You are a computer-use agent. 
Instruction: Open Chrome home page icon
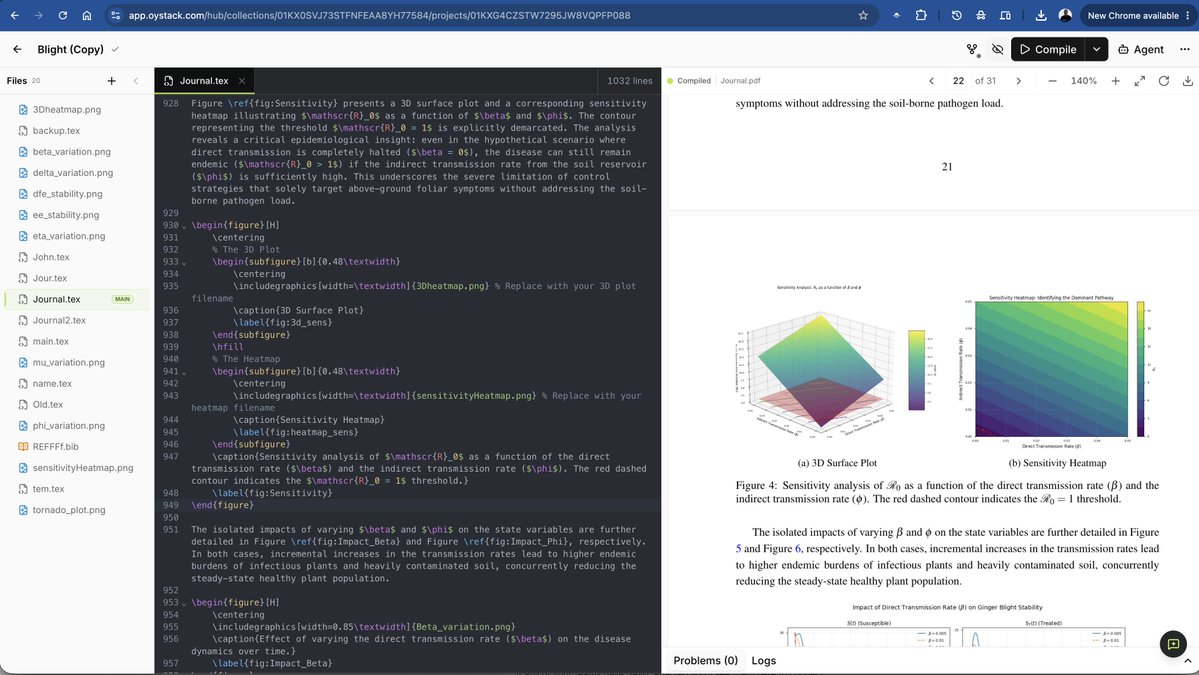(86, 15)
